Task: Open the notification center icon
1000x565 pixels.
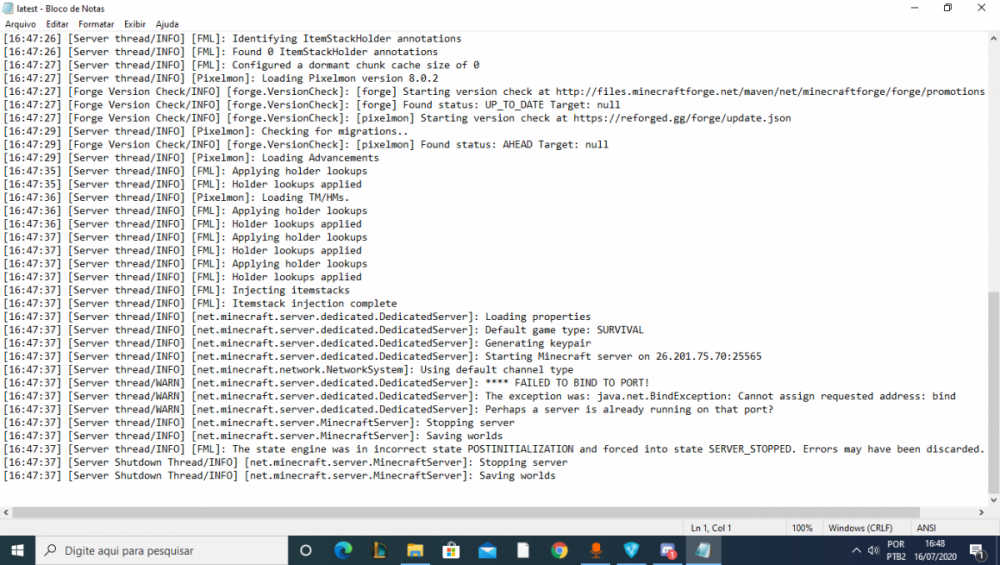Action: (x=977, y=551)
